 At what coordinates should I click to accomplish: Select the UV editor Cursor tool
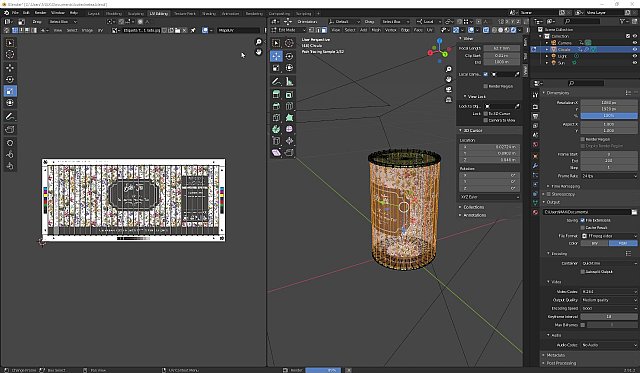pos(10,54)
